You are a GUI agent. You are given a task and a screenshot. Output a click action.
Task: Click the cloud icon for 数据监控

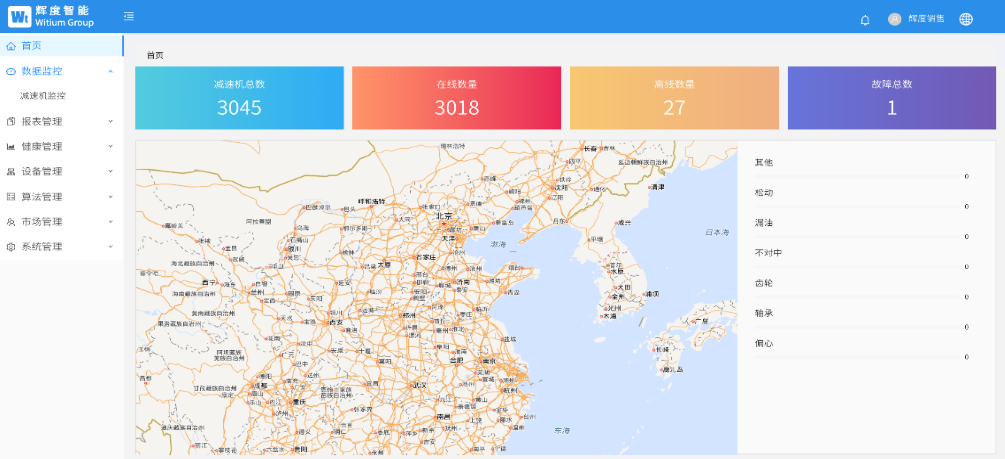click(11, 71)
